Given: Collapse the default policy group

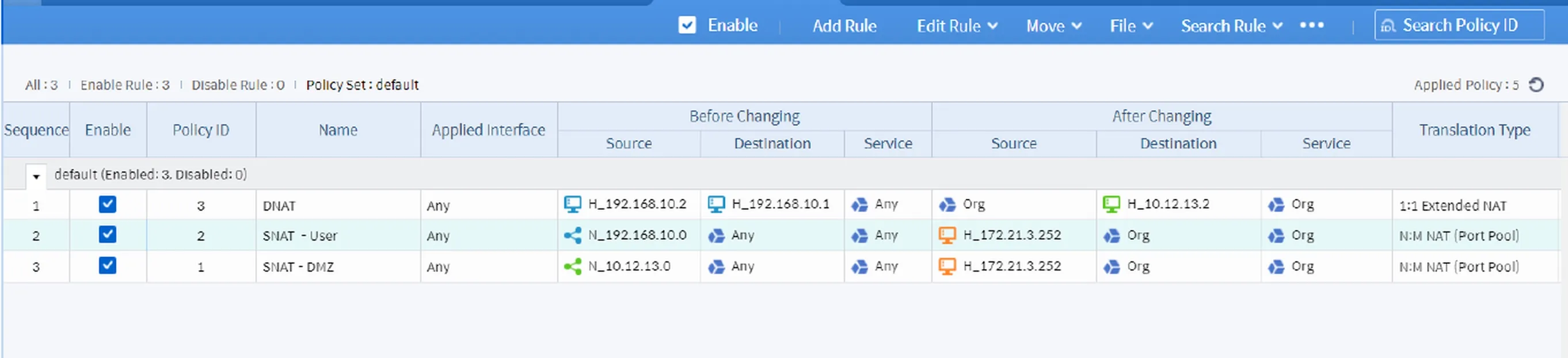Looking at the screenshot, I should pos(36,177).
